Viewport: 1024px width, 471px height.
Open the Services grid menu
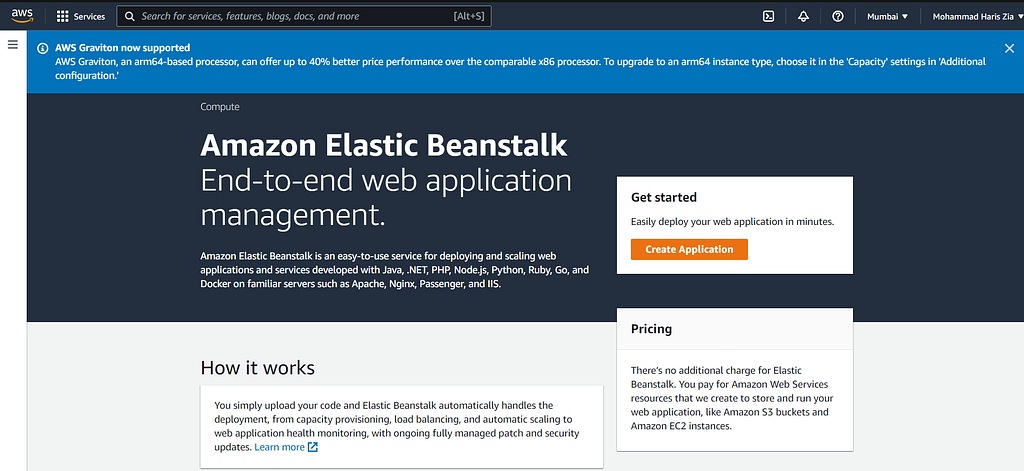click(x=63, y=16)
